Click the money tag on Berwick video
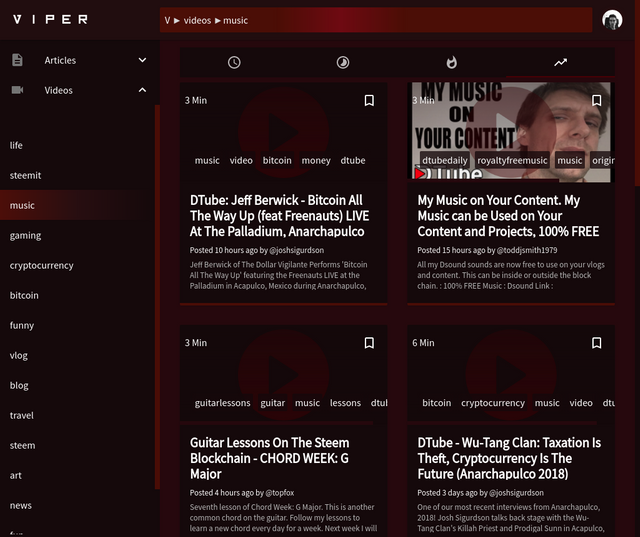The image size is (640, 537). point(316,160)
